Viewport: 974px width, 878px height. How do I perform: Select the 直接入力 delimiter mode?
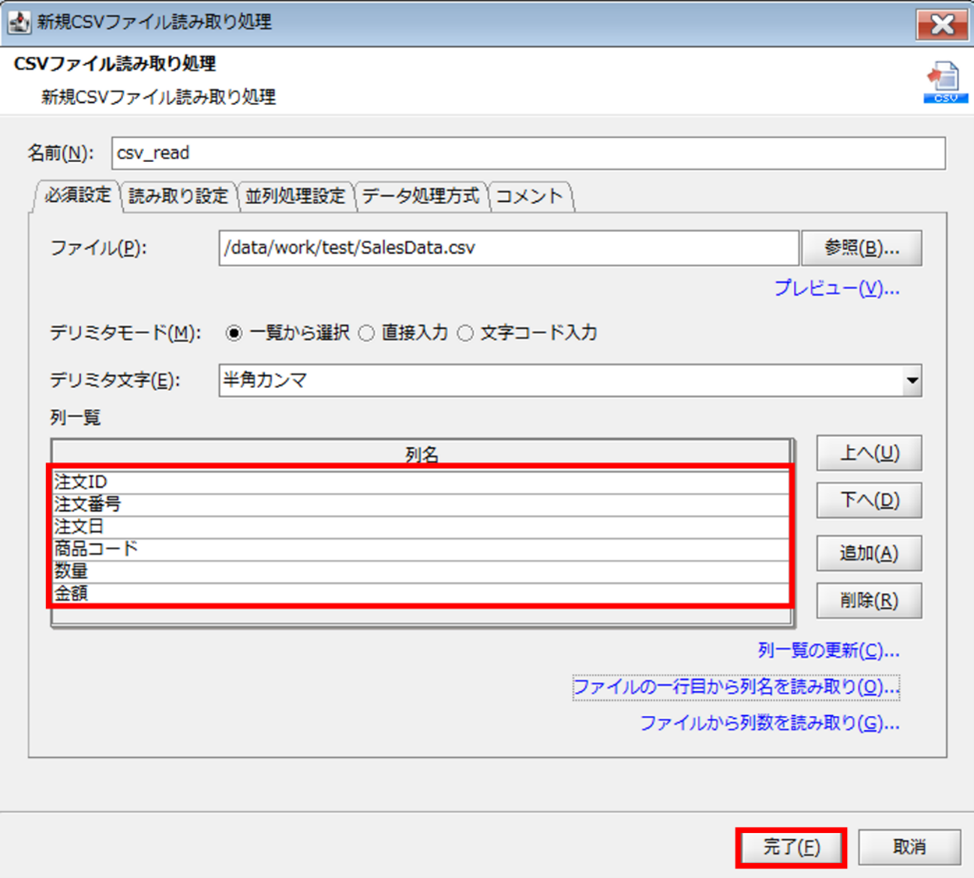[x=366, y=333]
